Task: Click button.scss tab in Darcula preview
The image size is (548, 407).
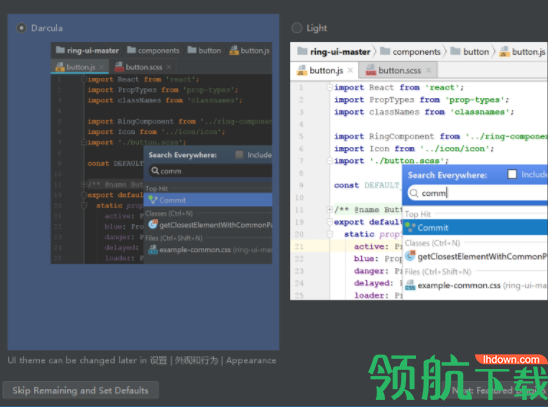Action: tap(144, 67)
